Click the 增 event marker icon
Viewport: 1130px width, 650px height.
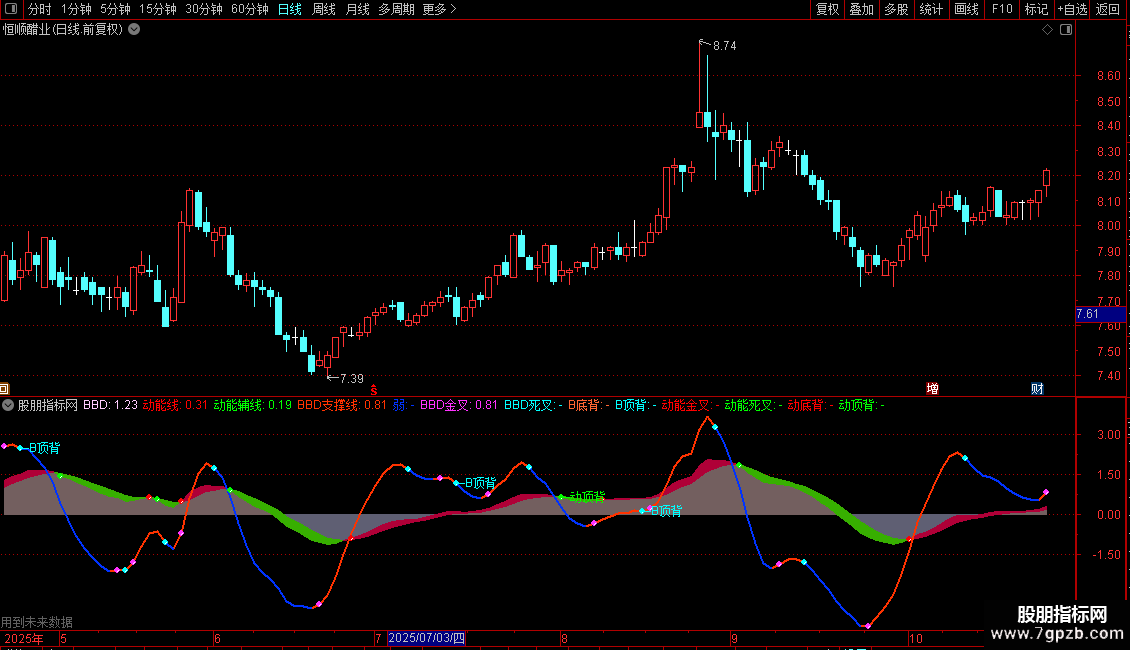[932, 388]
